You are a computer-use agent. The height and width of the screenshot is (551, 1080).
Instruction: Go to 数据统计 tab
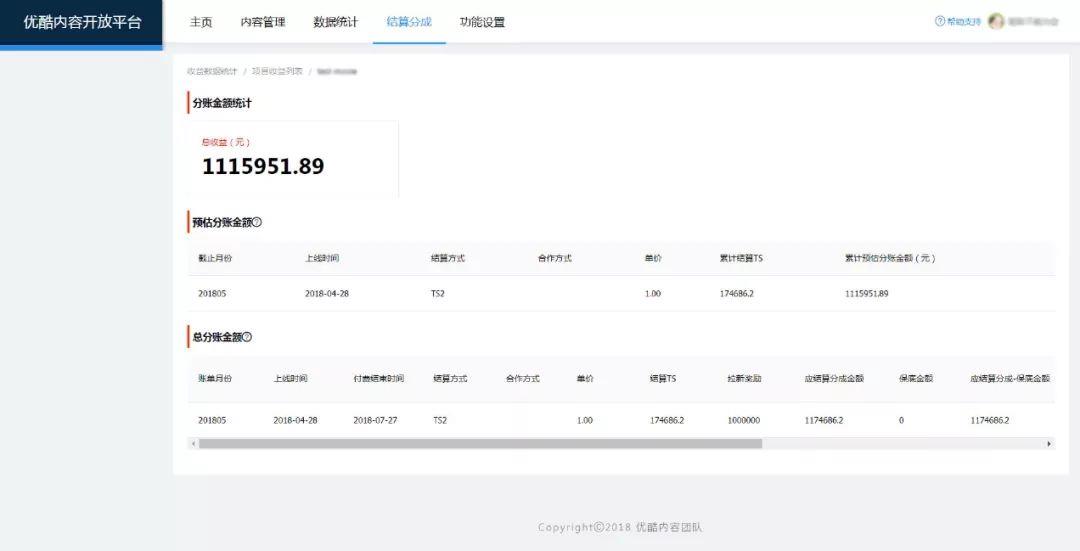click(x=335, y=22)
